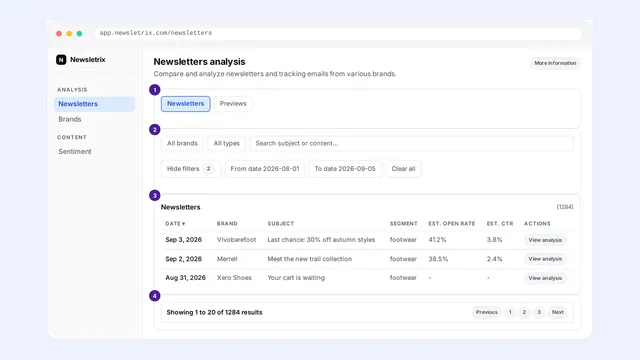Screen dimensions: 640x360
Task: Click the 2.4% CTR value
Action: click(x=494, y=259)
